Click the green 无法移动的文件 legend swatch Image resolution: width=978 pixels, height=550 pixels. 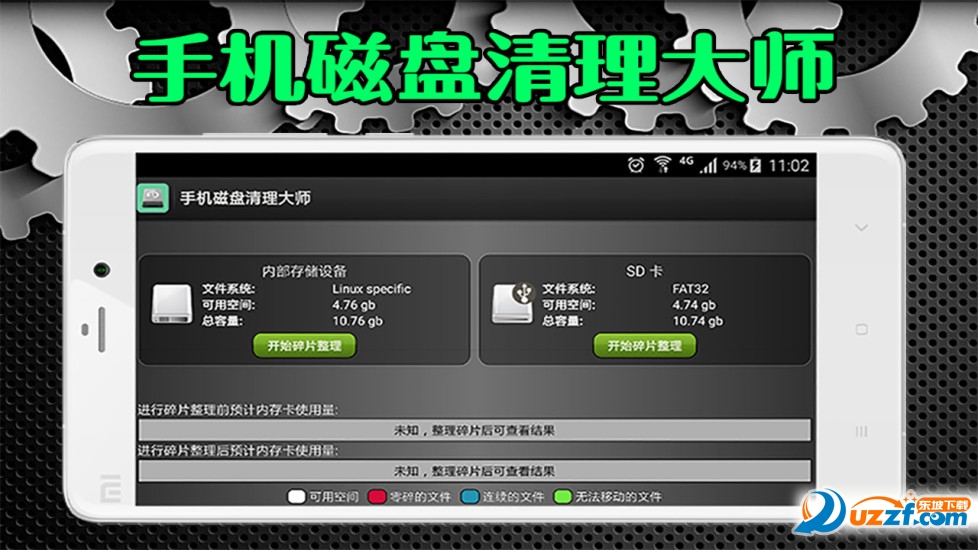coord(563,496)
